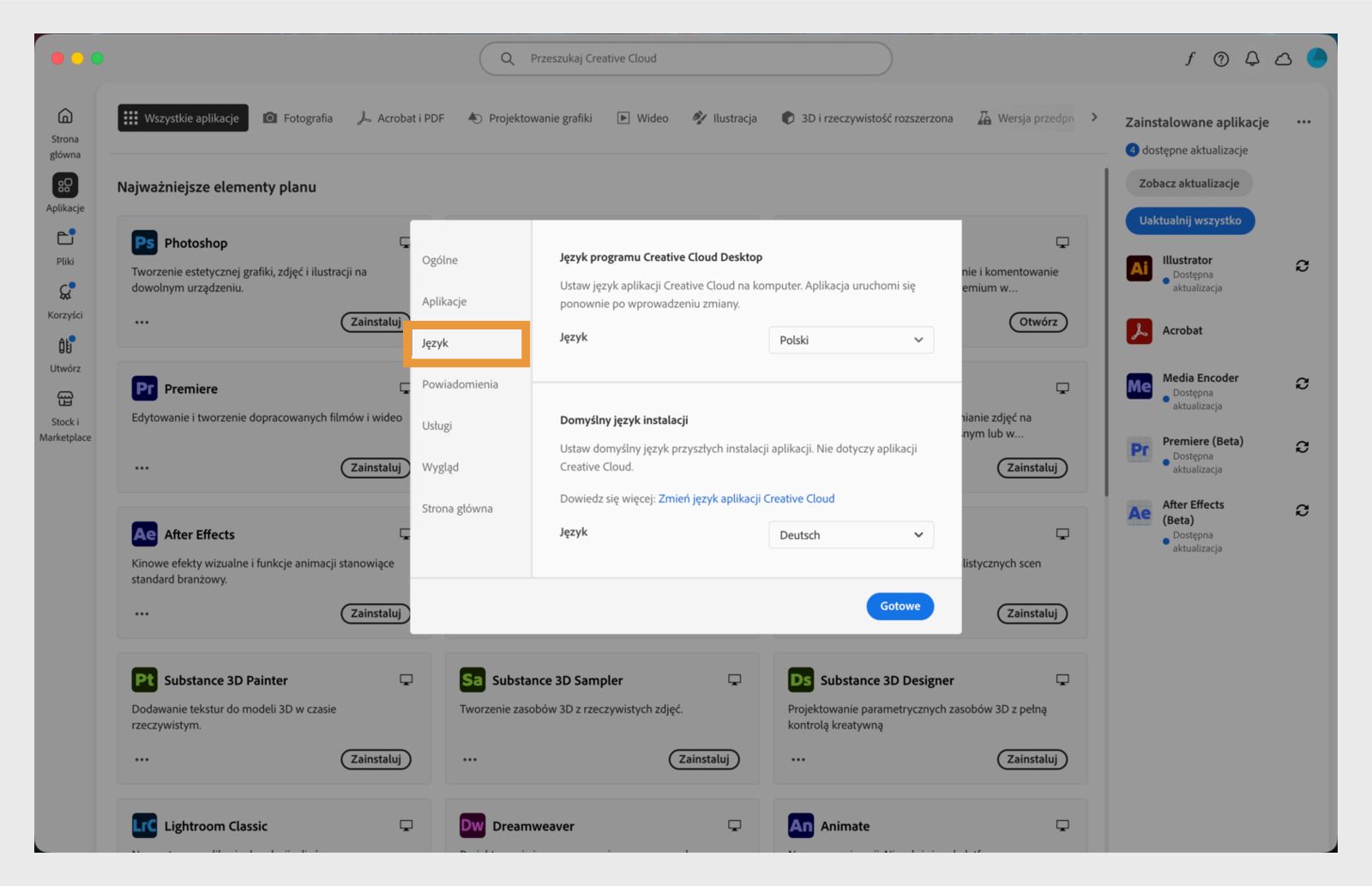Open the fonts icon in header
1372x887 pixels.
click(x=1190, y=58)
